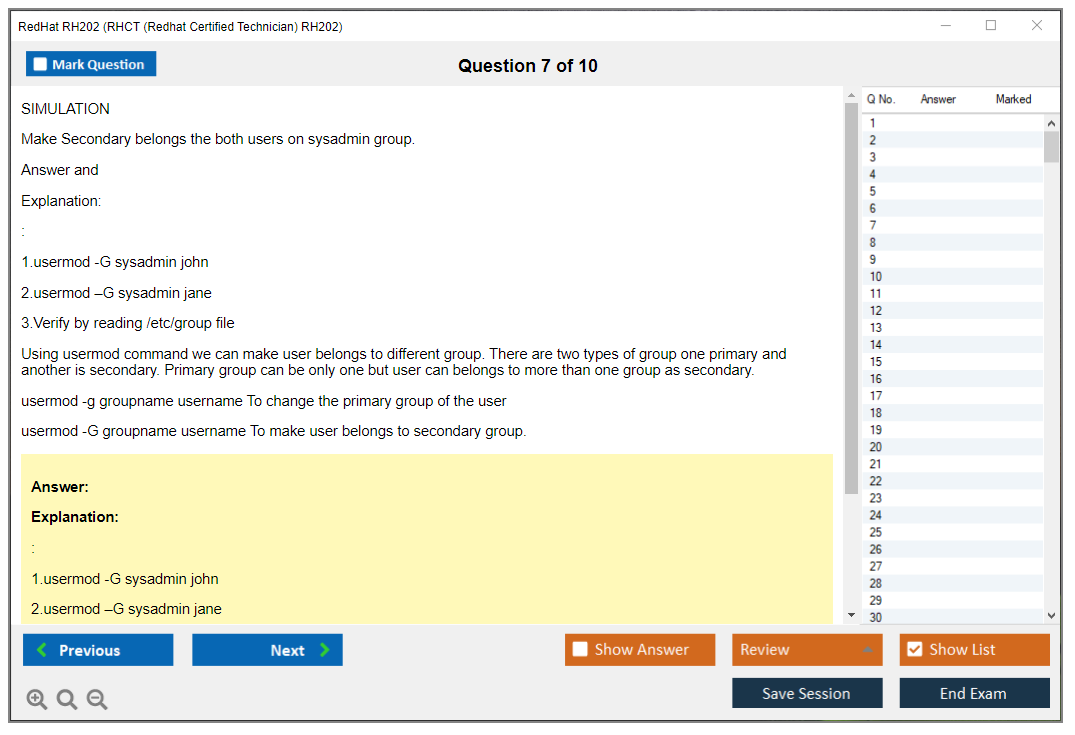
Task: Uncheck the Show List checkbox
Action: coord(914,650)
